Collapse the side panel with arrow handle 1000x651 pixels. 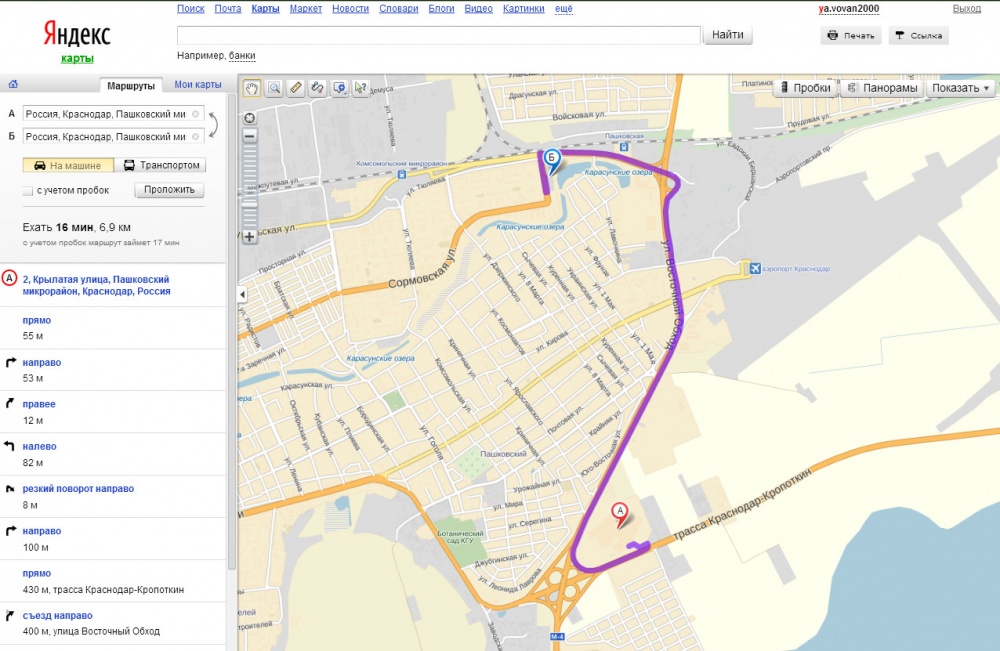tap(242, 295)
